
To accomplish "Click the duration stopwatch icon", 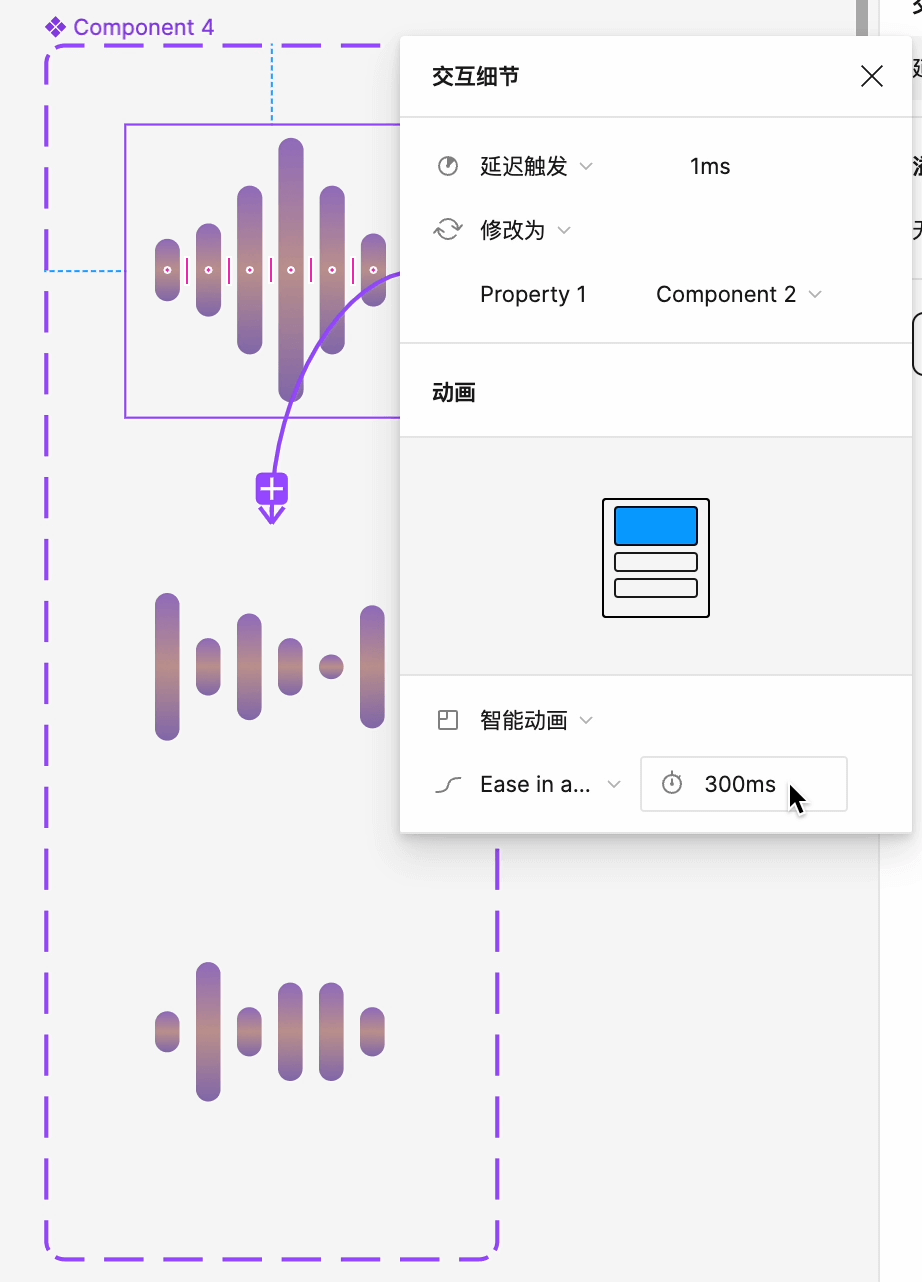I will [672, 784].
